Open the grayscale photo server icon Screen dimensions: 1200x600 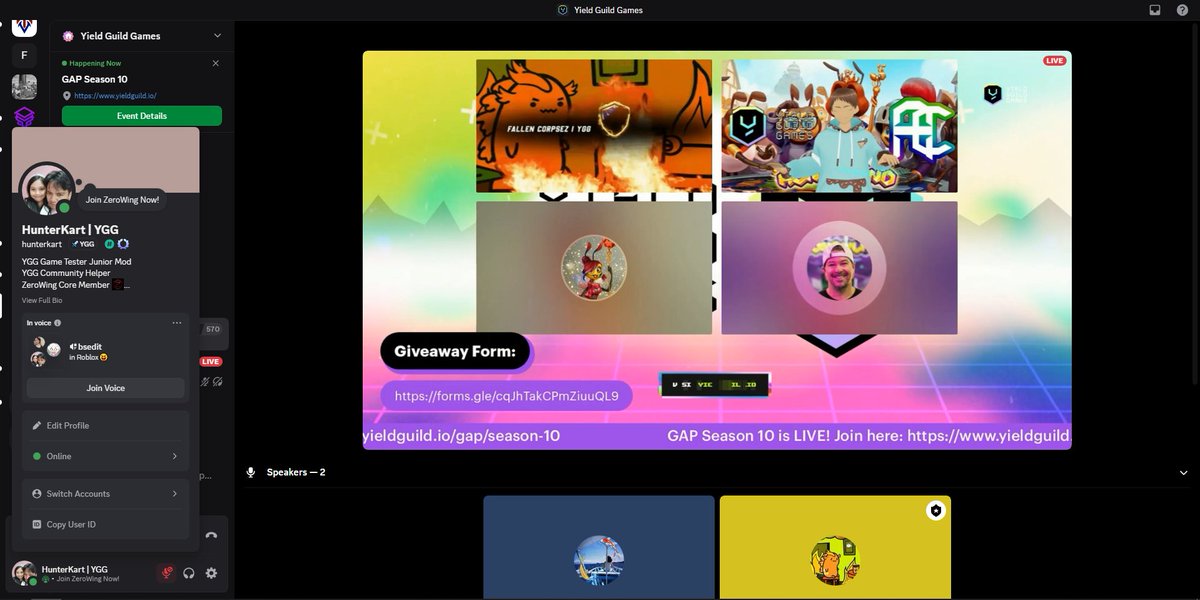(x=24, y=86)
